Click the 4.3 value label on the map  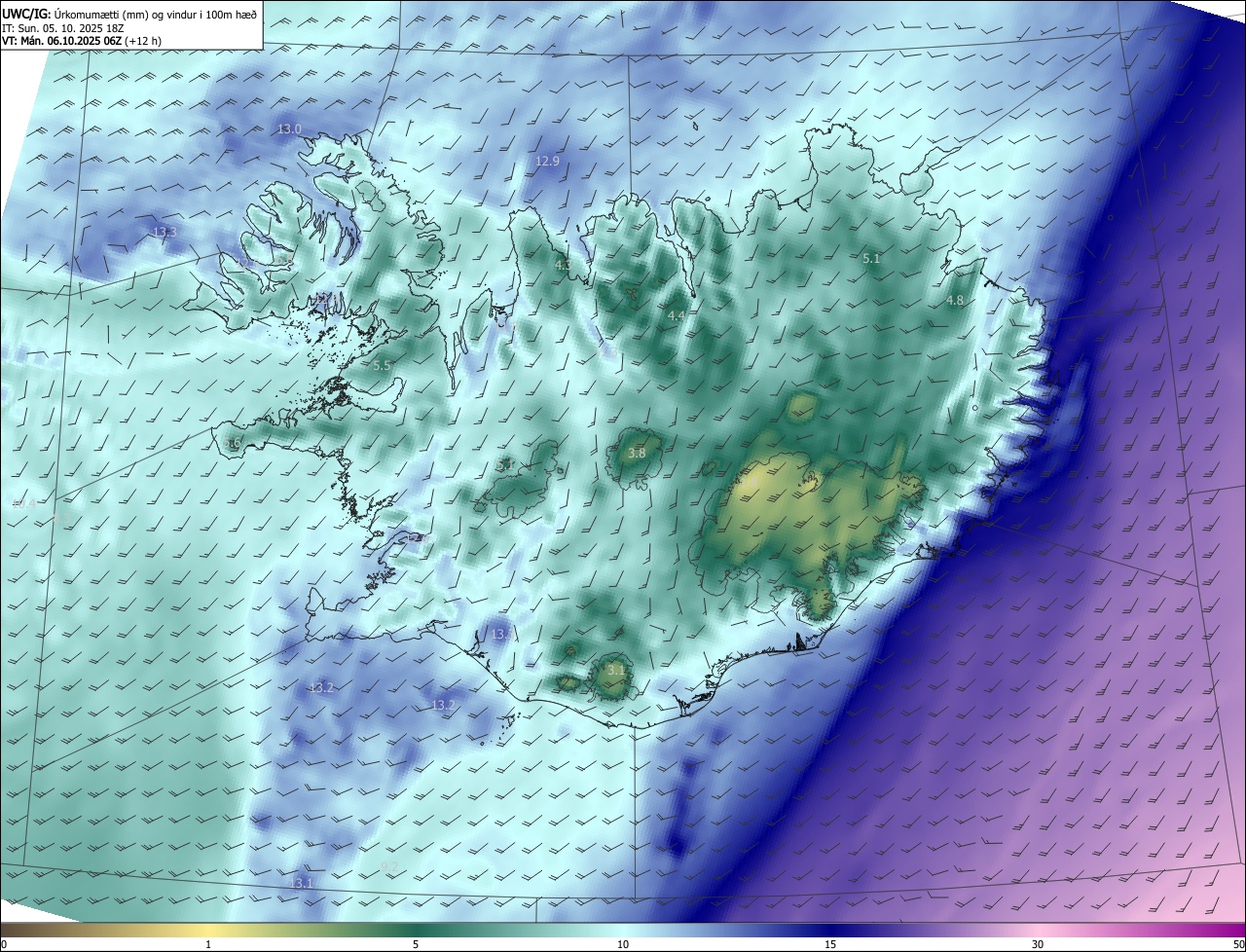tap(563, 264)
